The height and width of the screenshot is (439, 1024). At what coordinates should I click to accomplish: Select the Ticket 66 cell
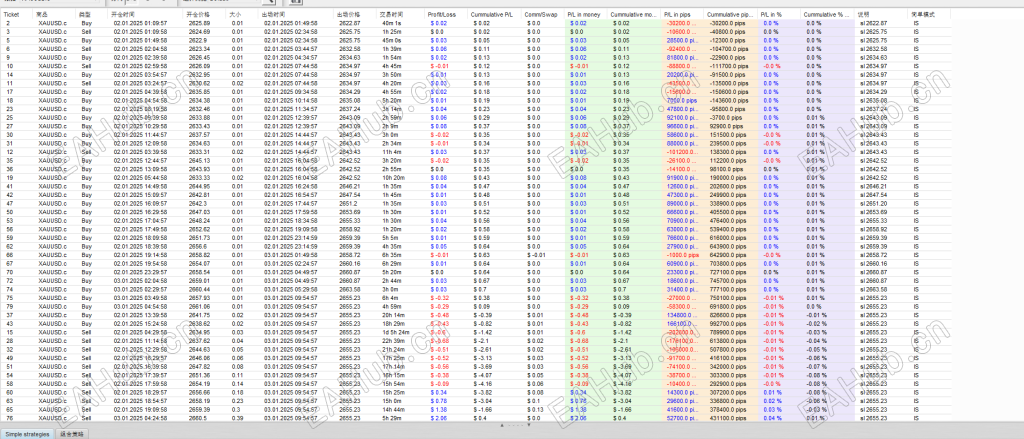(x=9, y=255)
